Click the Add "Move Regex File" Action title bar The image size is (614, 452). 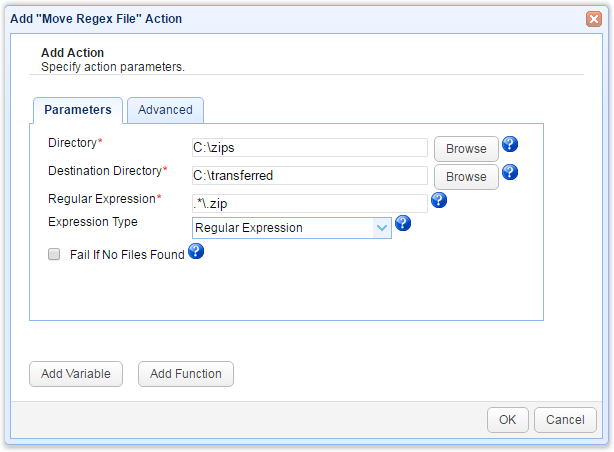pos(250,19)
